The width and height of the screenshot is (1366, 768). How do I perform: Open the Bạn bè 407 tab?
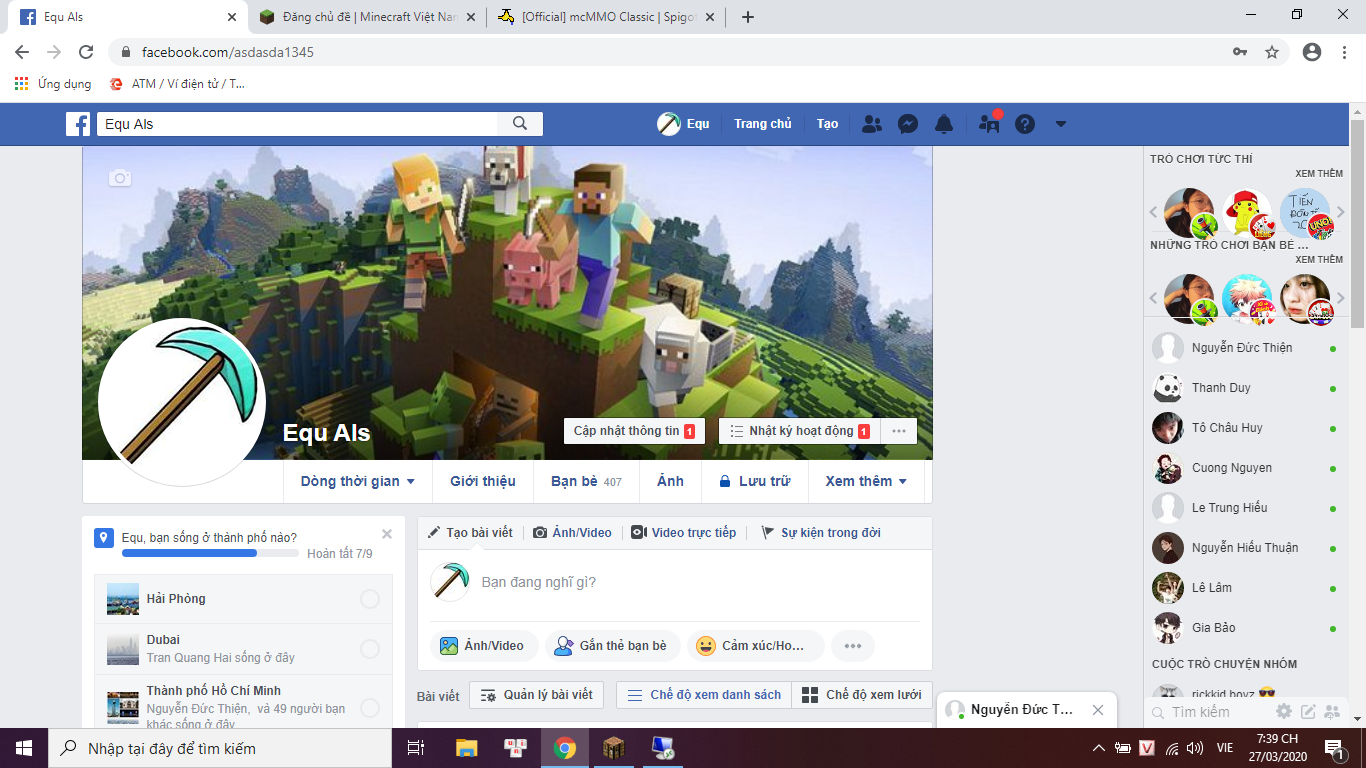[x=586, y=481]
